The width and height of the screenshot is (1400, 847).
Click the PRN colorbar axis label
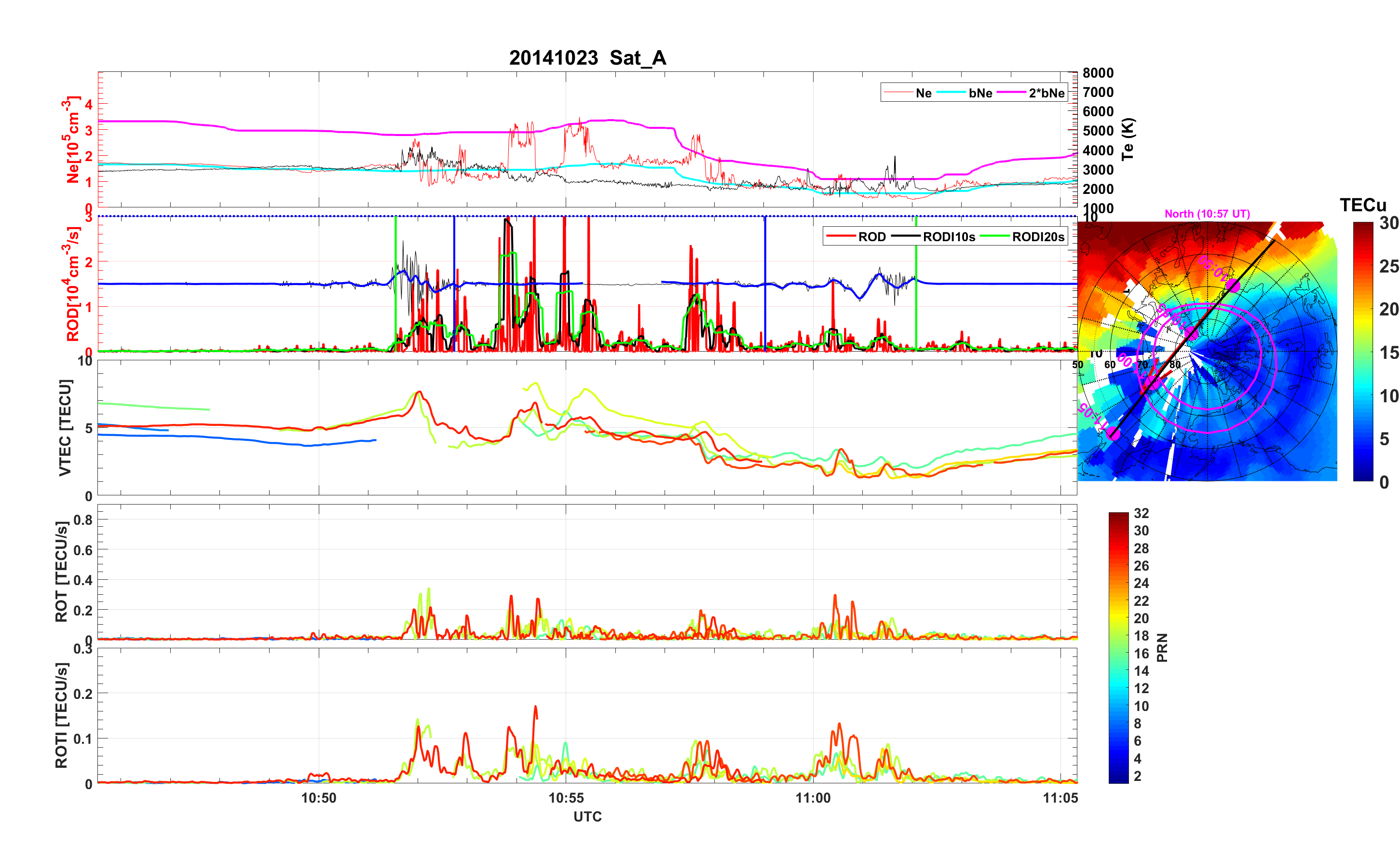click(x=1162, y=647)
